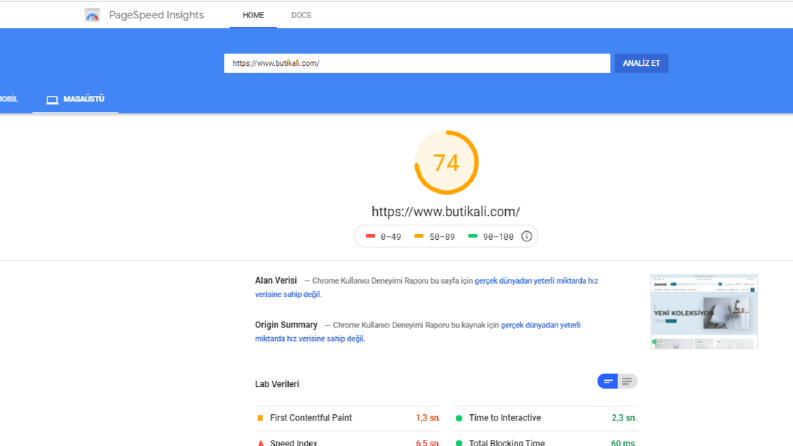Click the First Contentful Paint label
The image size is (793, 446).
(x=311, y=418)
